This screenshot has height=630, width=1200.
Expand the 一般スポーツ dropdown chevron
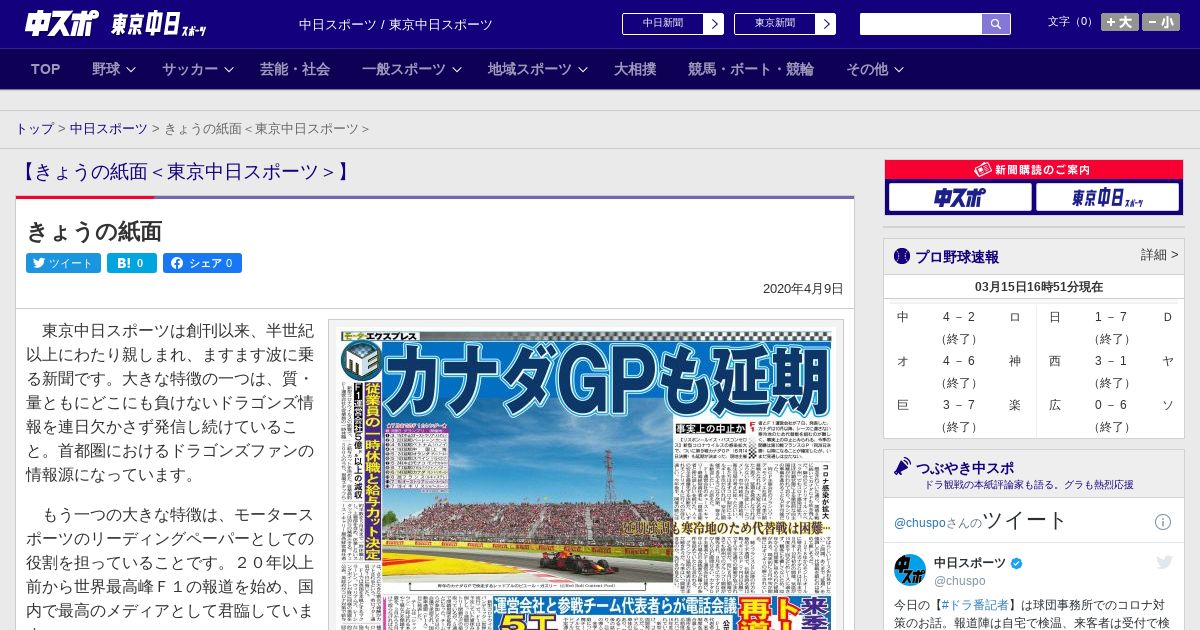pos(457,70)
